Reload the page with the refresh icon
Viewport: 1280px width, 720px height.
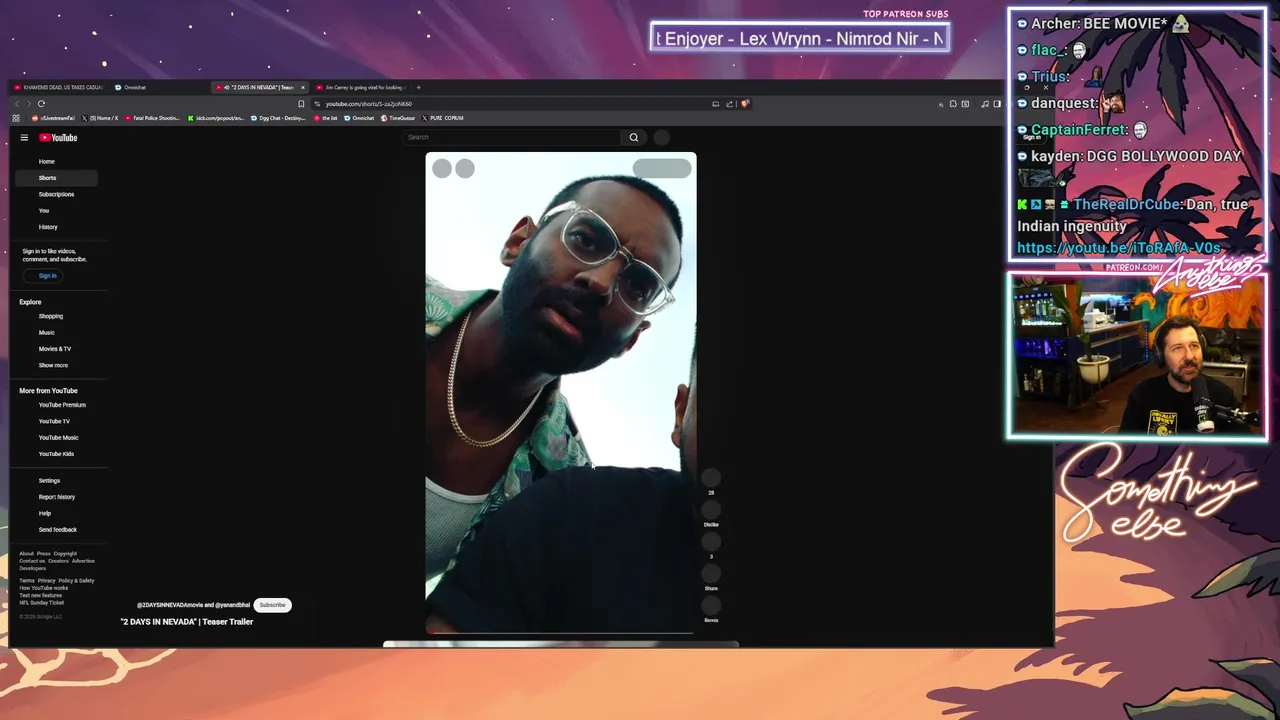[x=41, y=104]
